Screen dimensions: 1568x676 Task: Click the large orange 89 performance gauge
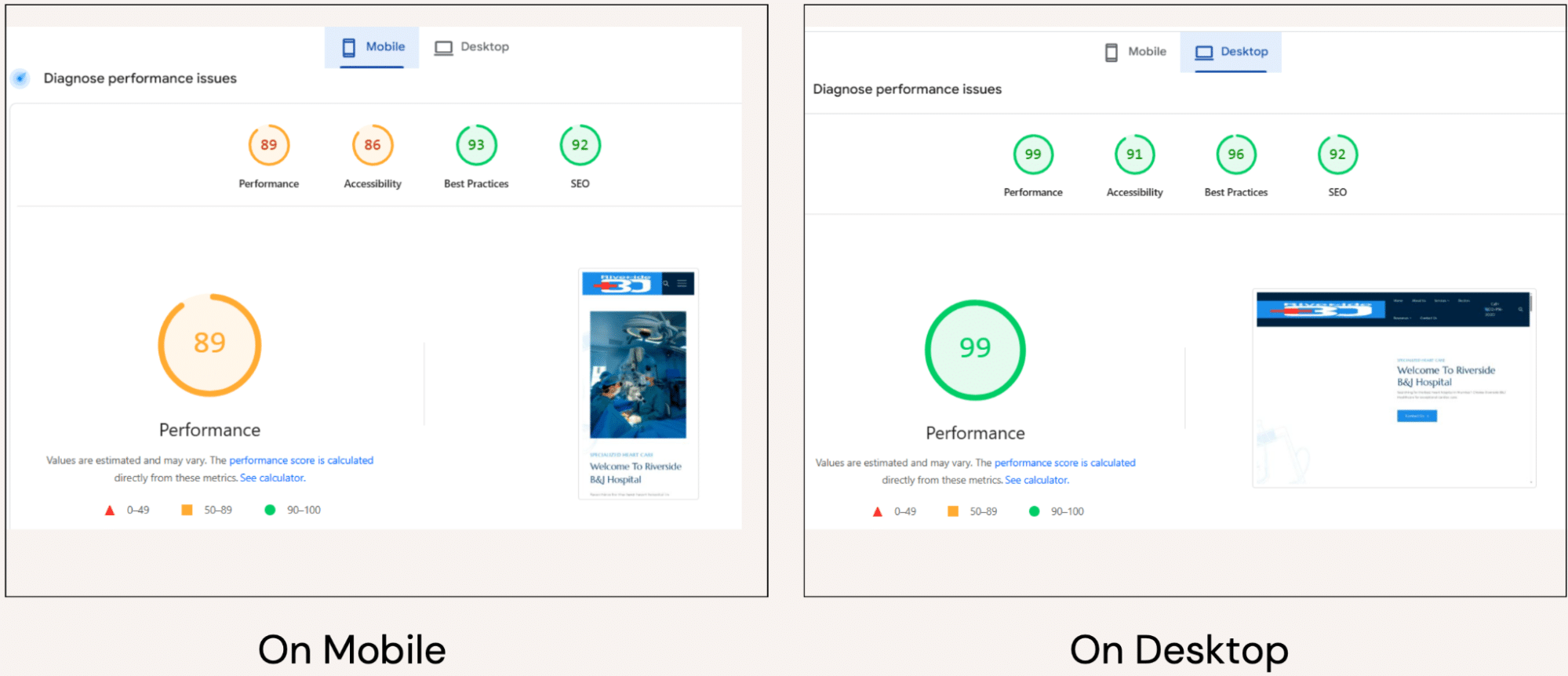[209, 345]
